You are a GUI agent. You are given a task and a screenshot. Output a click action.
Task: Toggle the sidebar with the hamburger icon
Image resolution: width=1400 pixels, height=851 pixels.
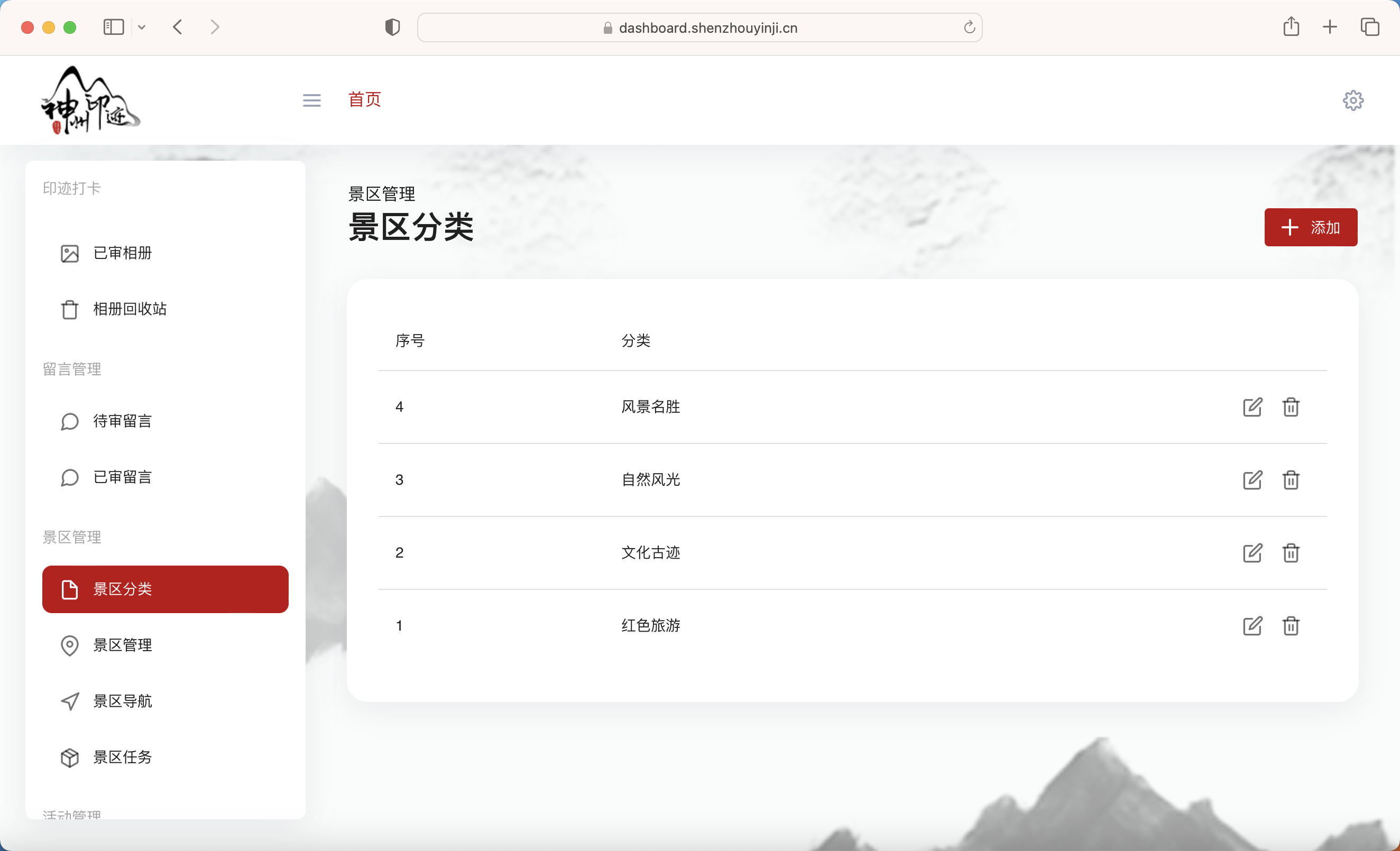(x=311, y=100)
